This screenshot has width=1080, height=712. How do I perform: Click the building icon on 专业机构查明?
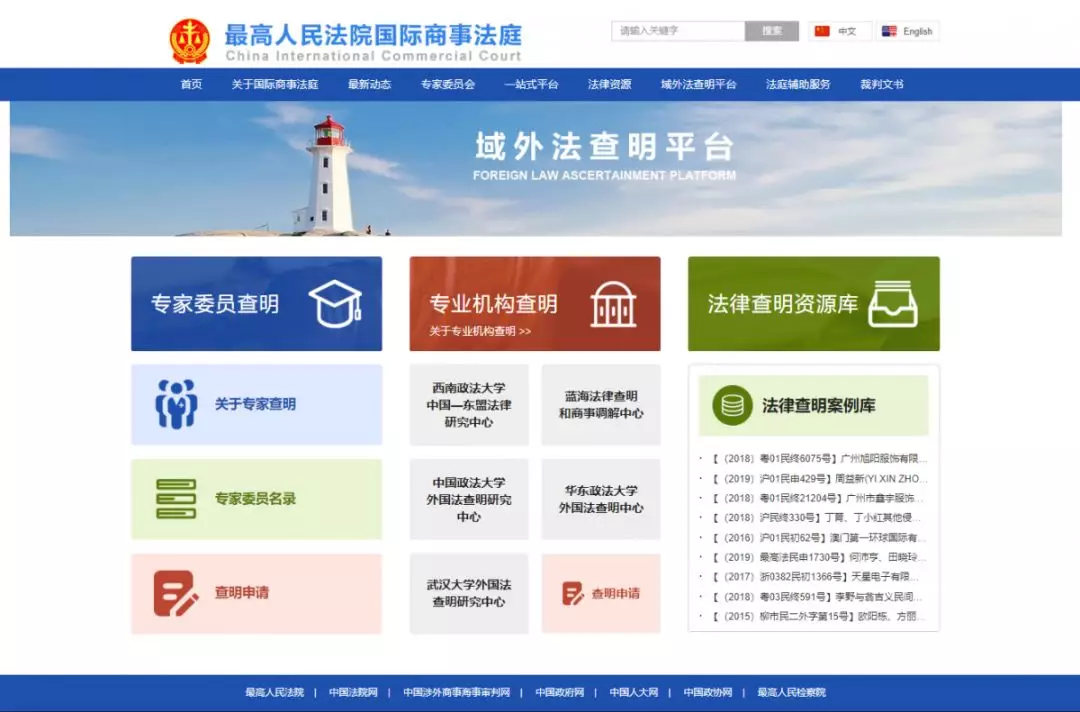pos(613,304)
